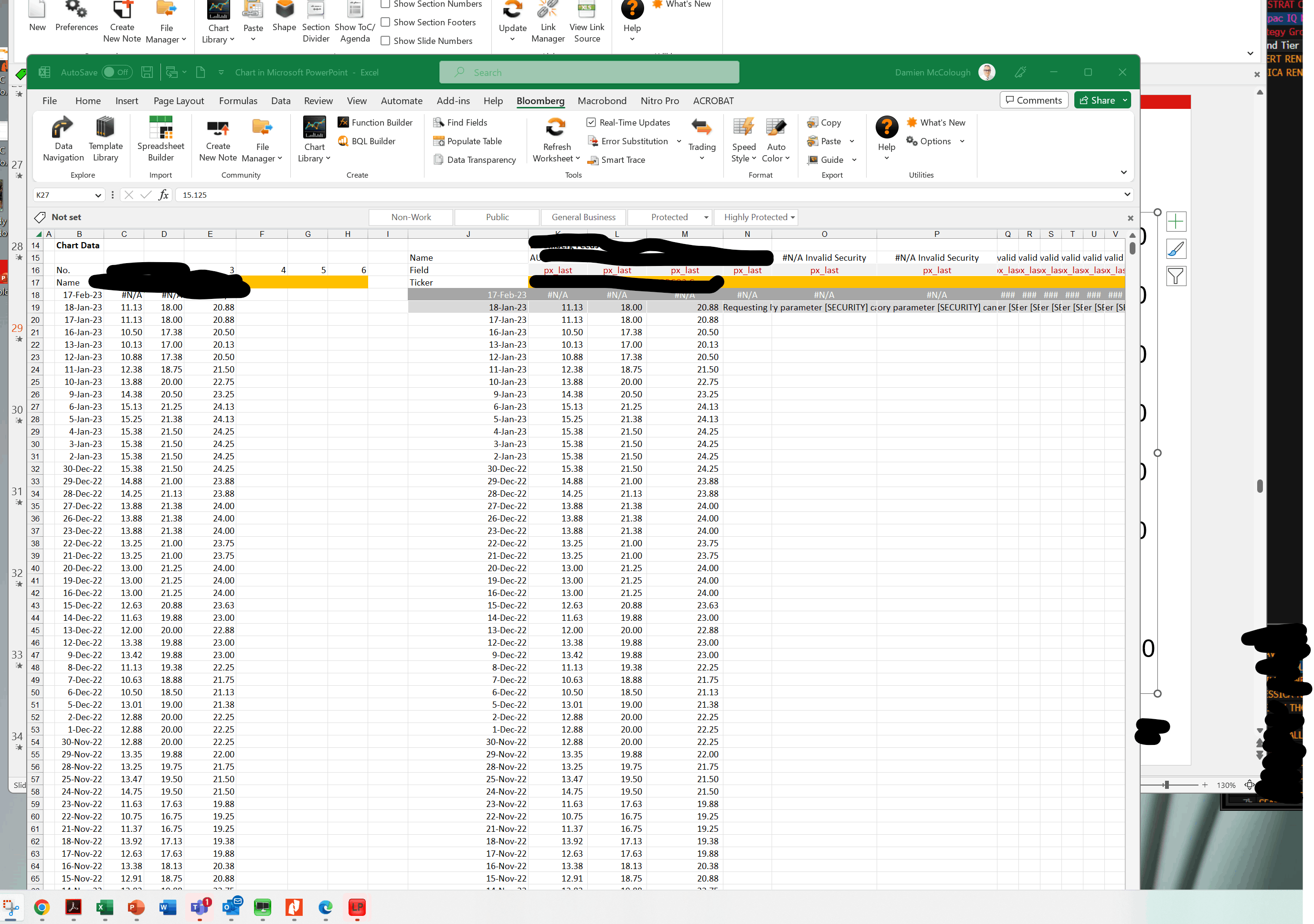Toggle the Real-Time Updates checkbox
This screenshot has width=1314, height=924.
[591, 123]
